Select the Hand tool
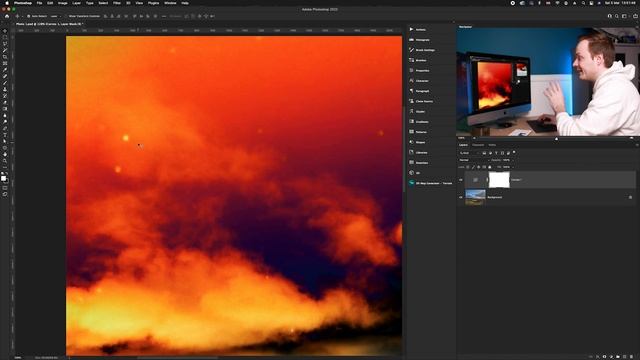Screen dimensions: 640x360 pyautogui.click(x=5, y=155)
